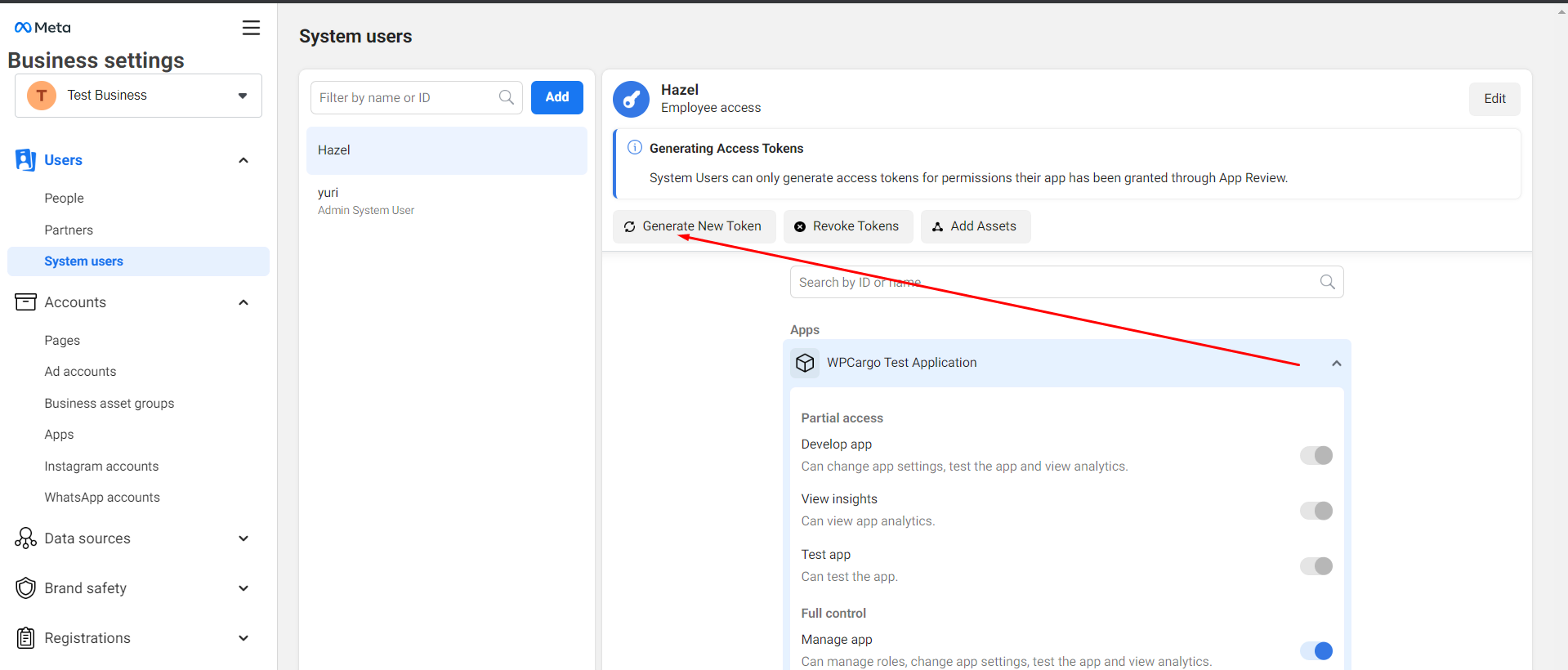
Task: Collapse the Accounts sidebar section
Action: (243, 302)
